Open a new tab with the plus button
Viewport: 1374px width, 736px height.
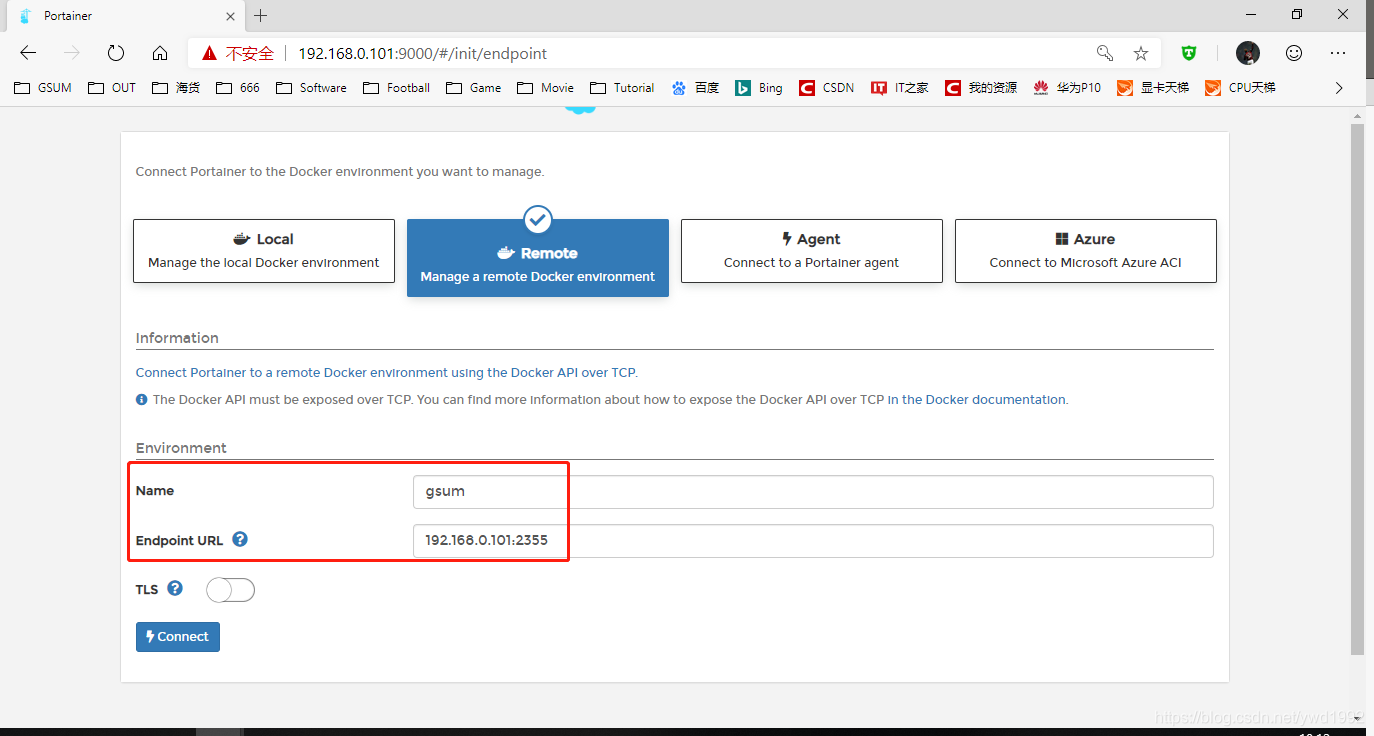(x=261, y=15)
